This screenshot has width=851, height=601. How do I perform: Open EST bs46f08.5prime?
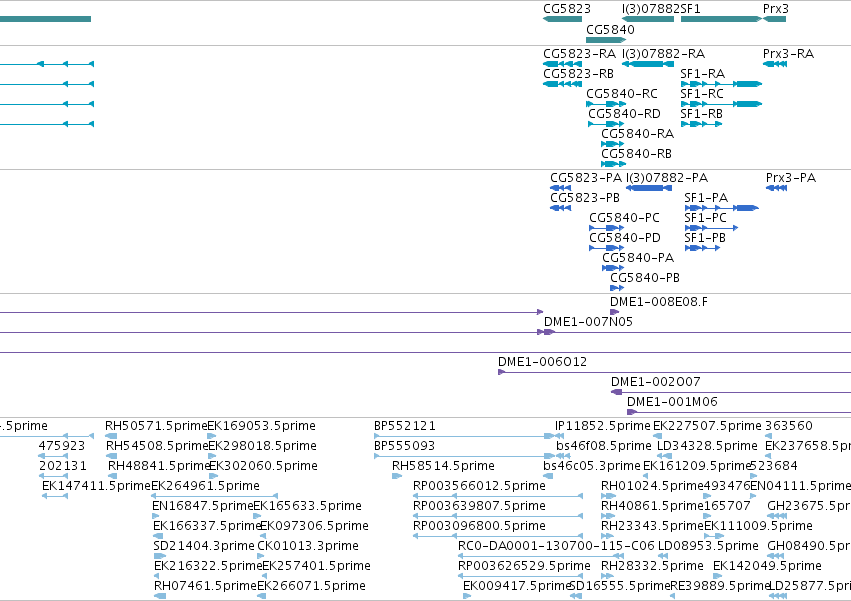pos(563,456)
